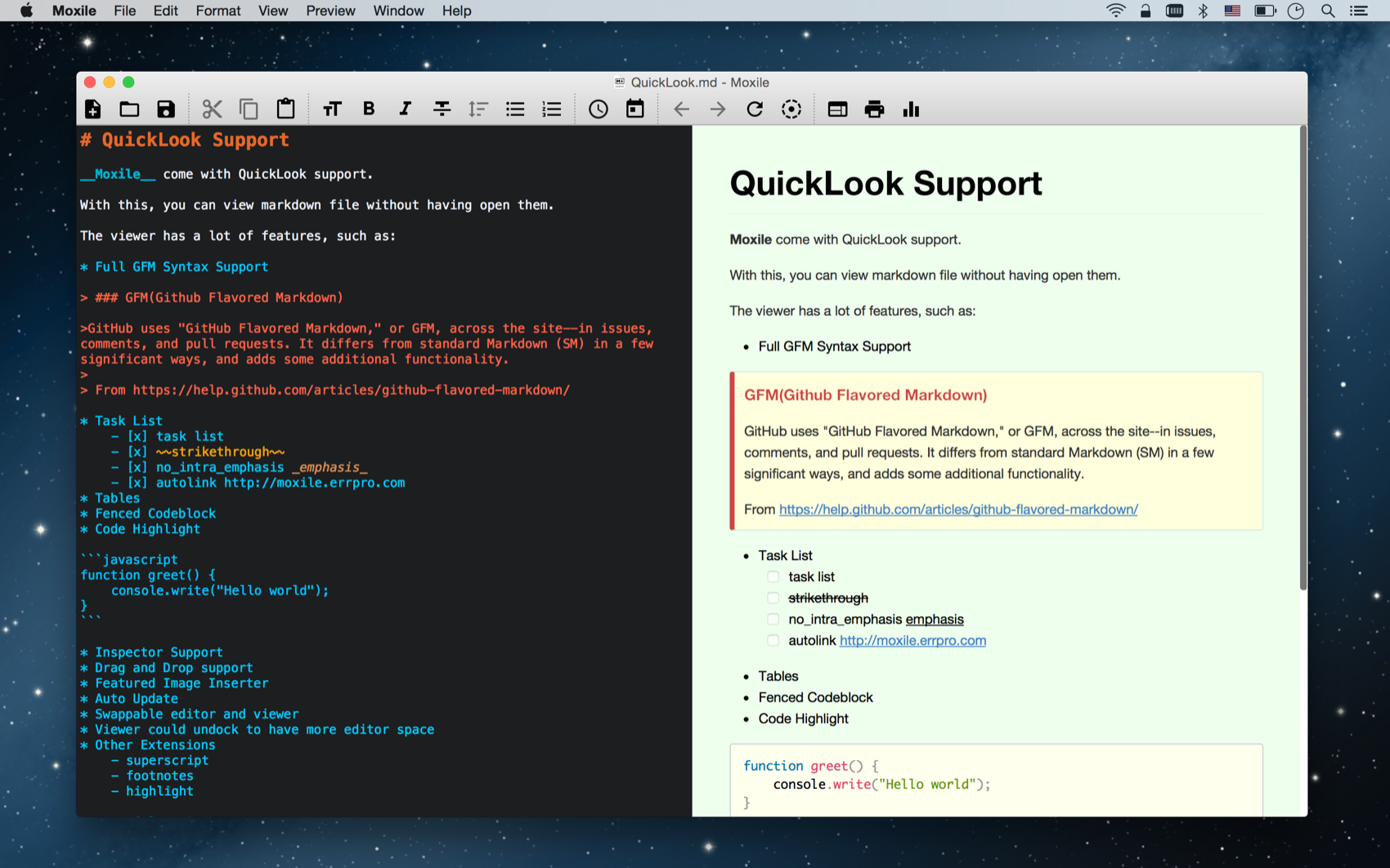Viewport: 1390px width, 868px height.
Task: Insert current time with clock icon
Action: point(599,109)
